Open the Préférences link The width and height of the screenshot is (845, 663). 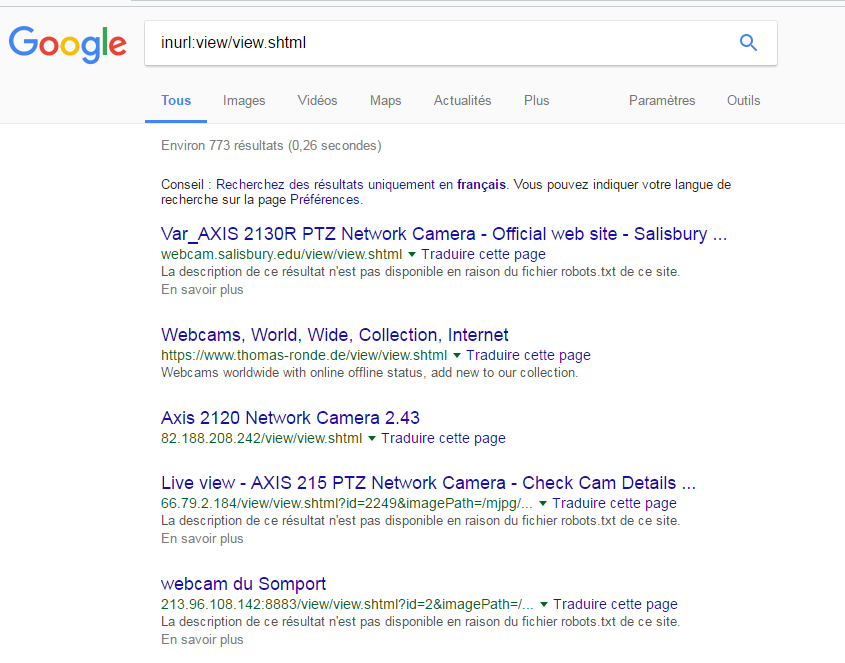coord(324,199)
